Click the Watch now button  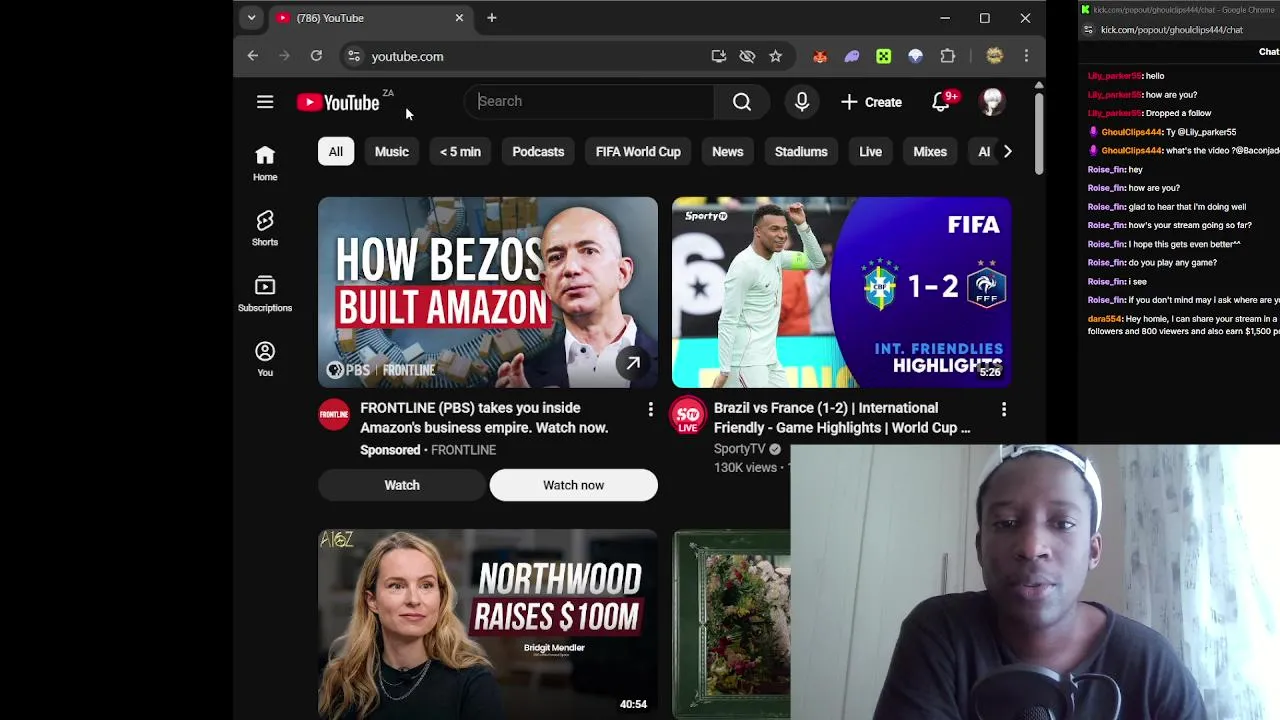point(573,485)
